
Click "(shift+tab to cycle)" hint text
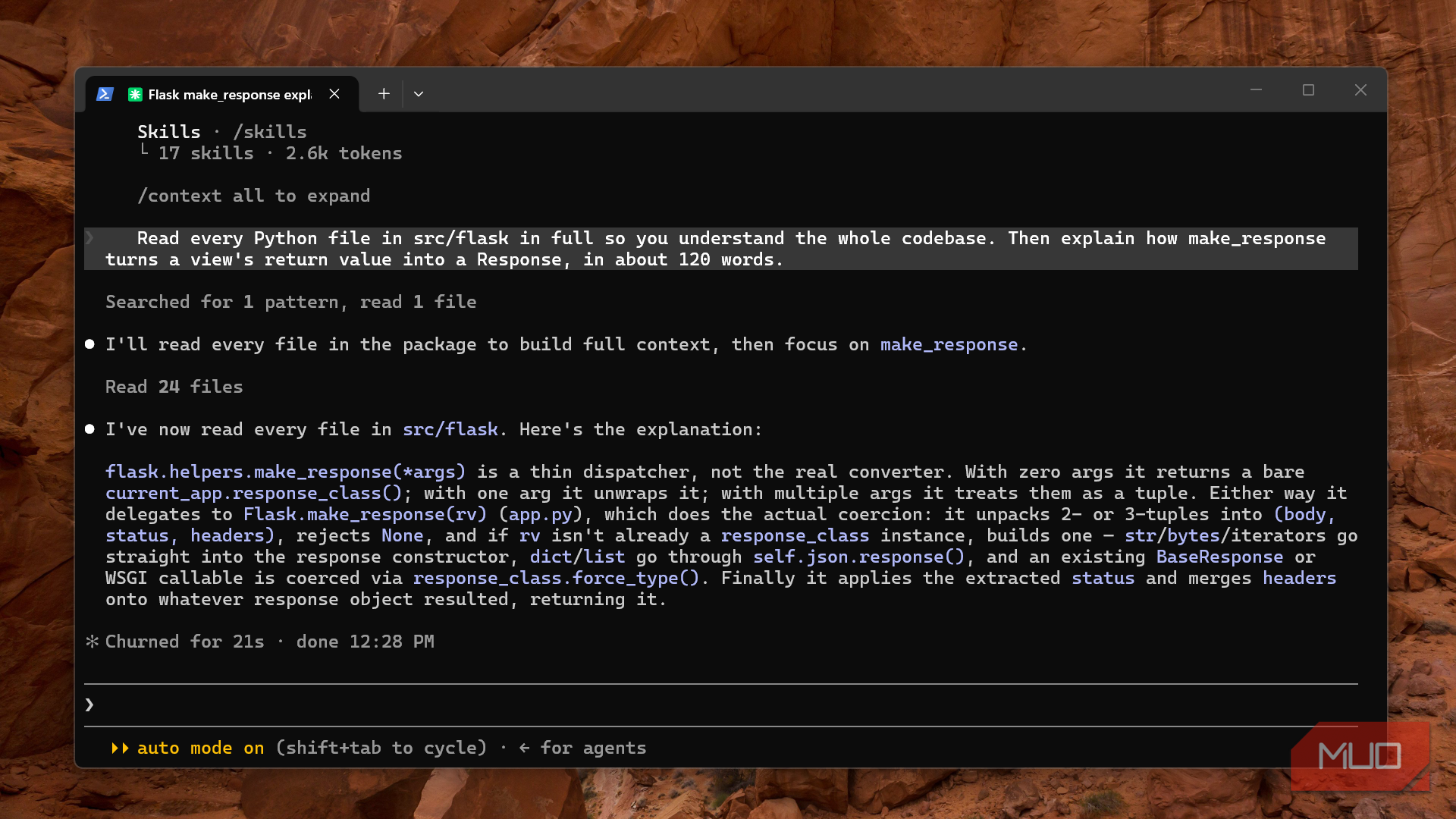[381, 748]
